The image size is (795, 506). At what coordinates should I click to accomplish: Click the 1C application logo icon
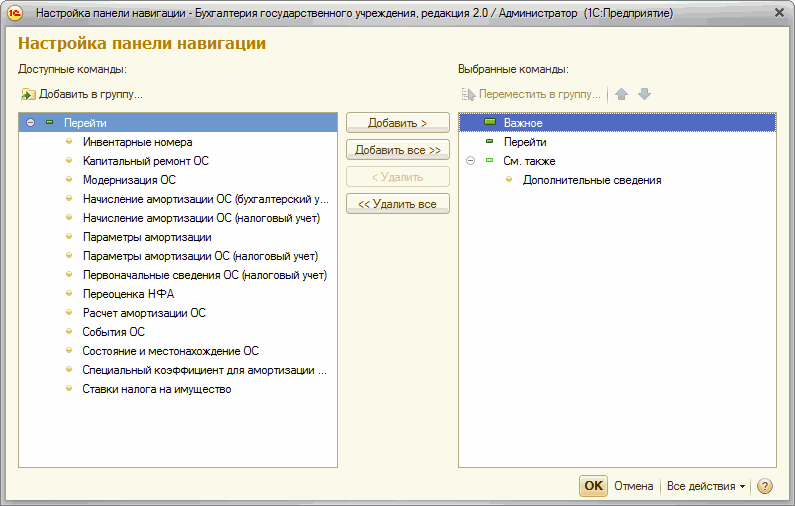15,14
